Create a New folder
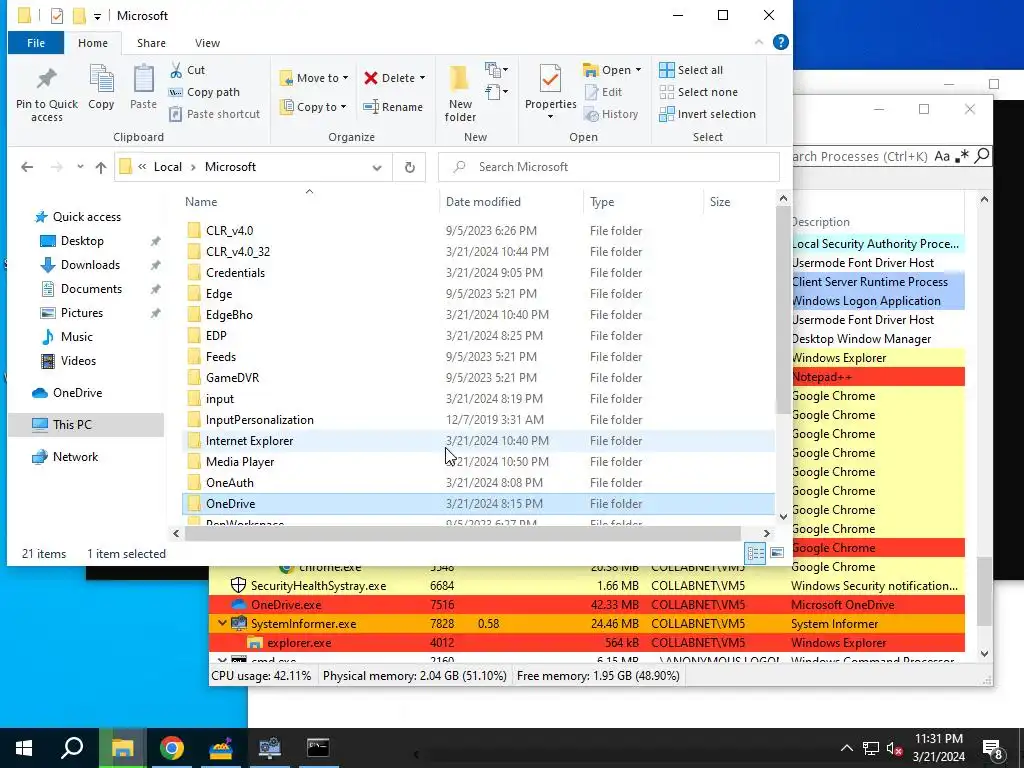Viewport: 1024px width, 768px height. pos(460,93)
